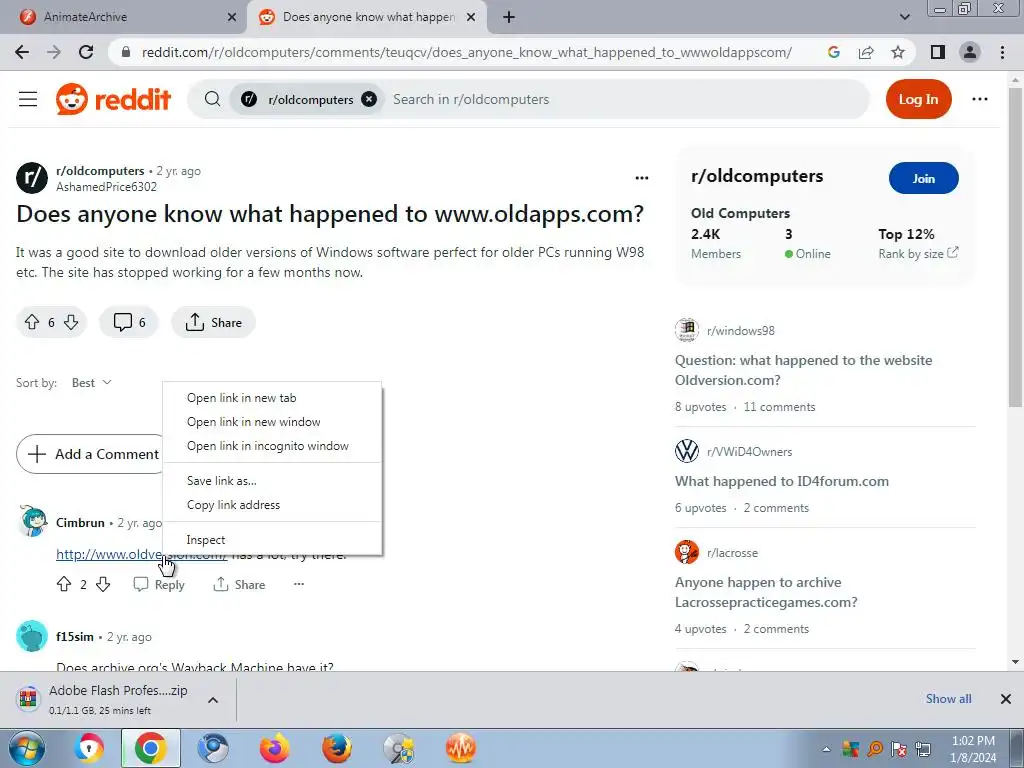Expand download item options arrow
Screen dimensions: 1024x768
coord(213,700)
